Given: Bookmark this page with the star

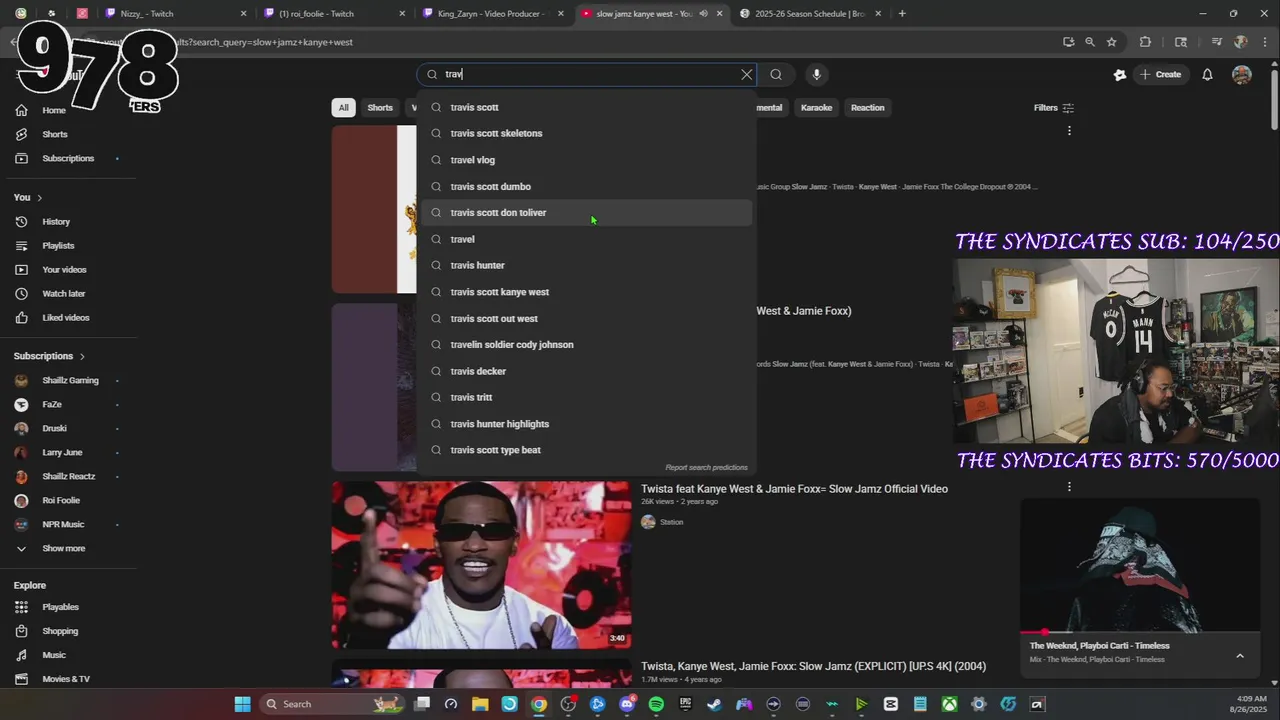Looking at the screenshot, I should [1111, 42].
